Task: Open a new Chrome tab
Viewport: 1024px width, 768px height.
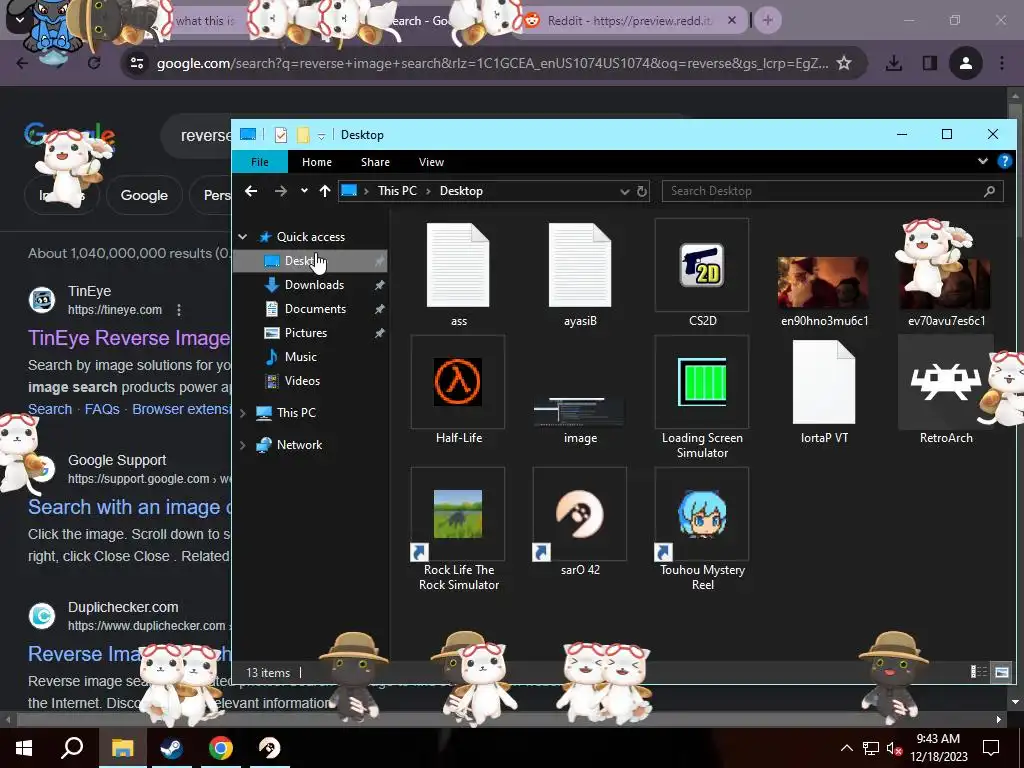Action: coord(768,21)
